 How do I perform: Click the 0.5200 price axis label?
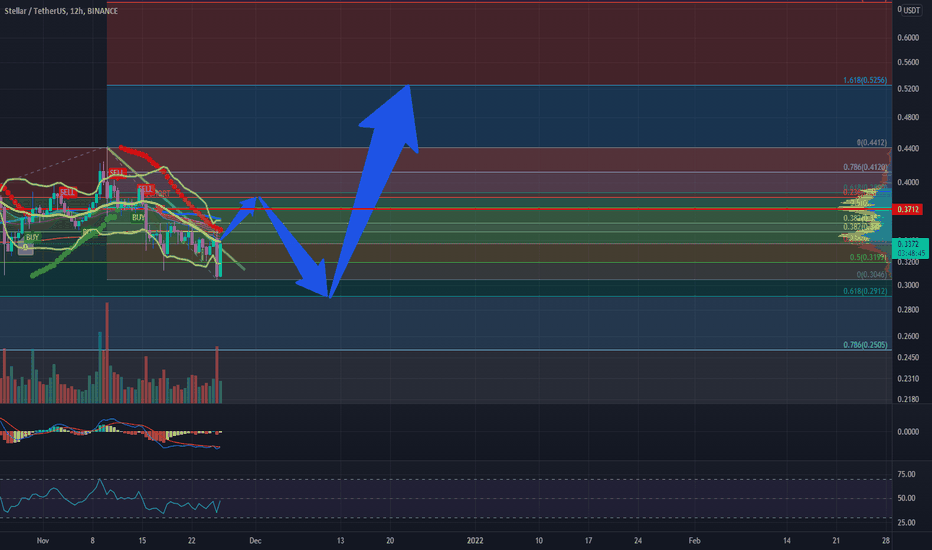(x=908, y=89)
